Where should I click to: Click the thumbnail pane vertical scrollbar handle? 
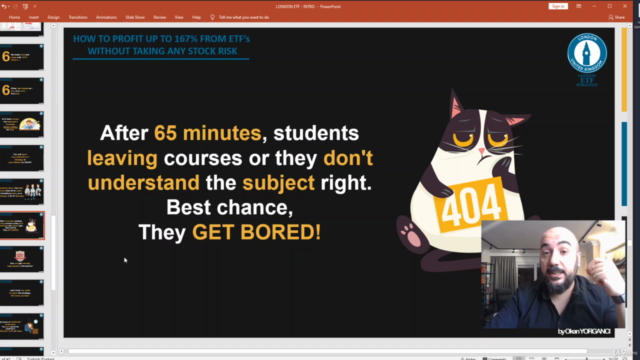click(53, 253)
